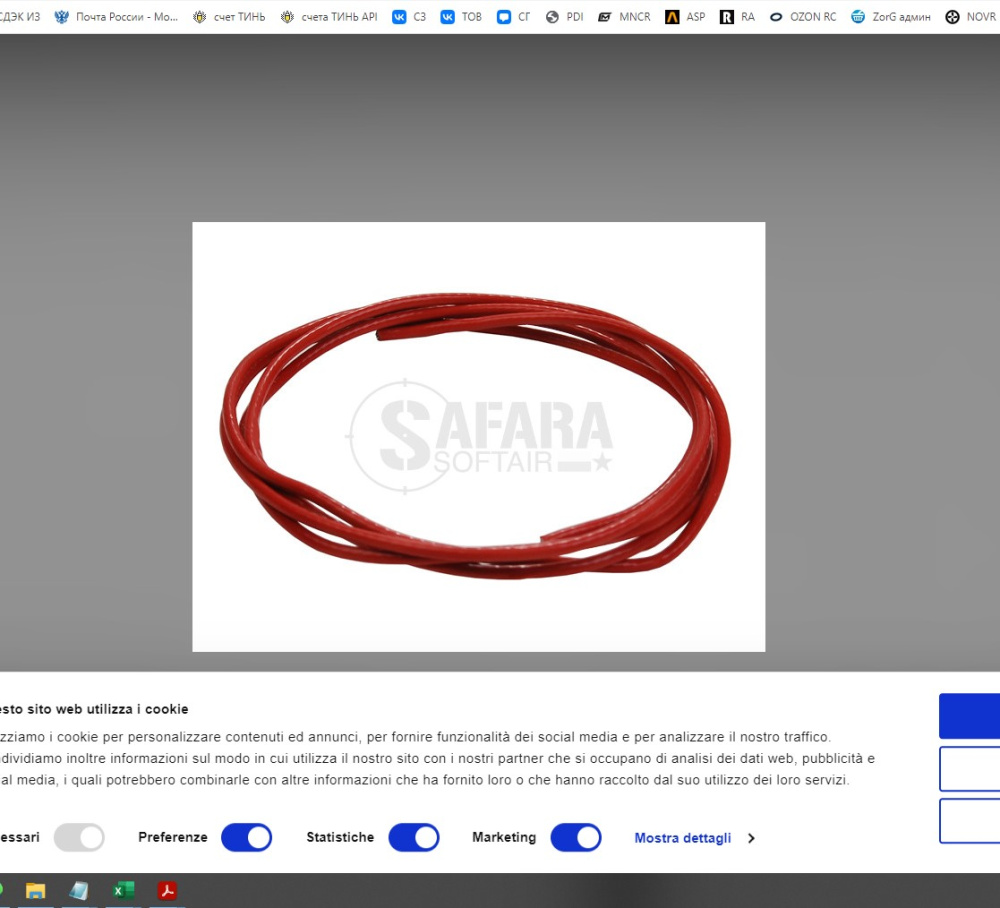Open the MNCR bookmark
This screenshot has height=908, width=1000.
[x=624, y=17]
